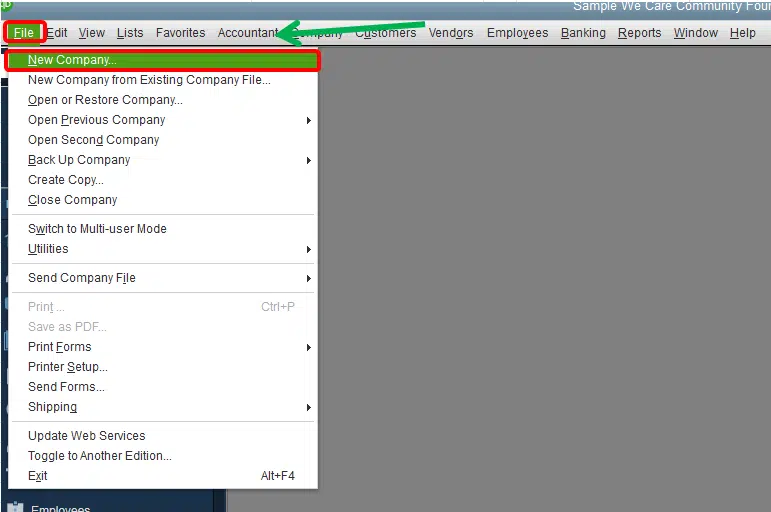This screenshot has width=771, height=512.
Task: Expand Open Previous Company submenu
Action: (163, 120)
